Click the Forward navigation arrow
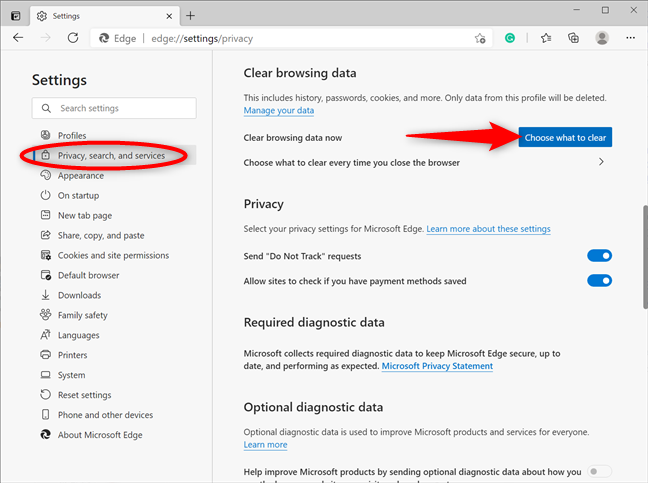Viewport: 648px width, 483px height. pyautogui.click(x=45, y=38)
